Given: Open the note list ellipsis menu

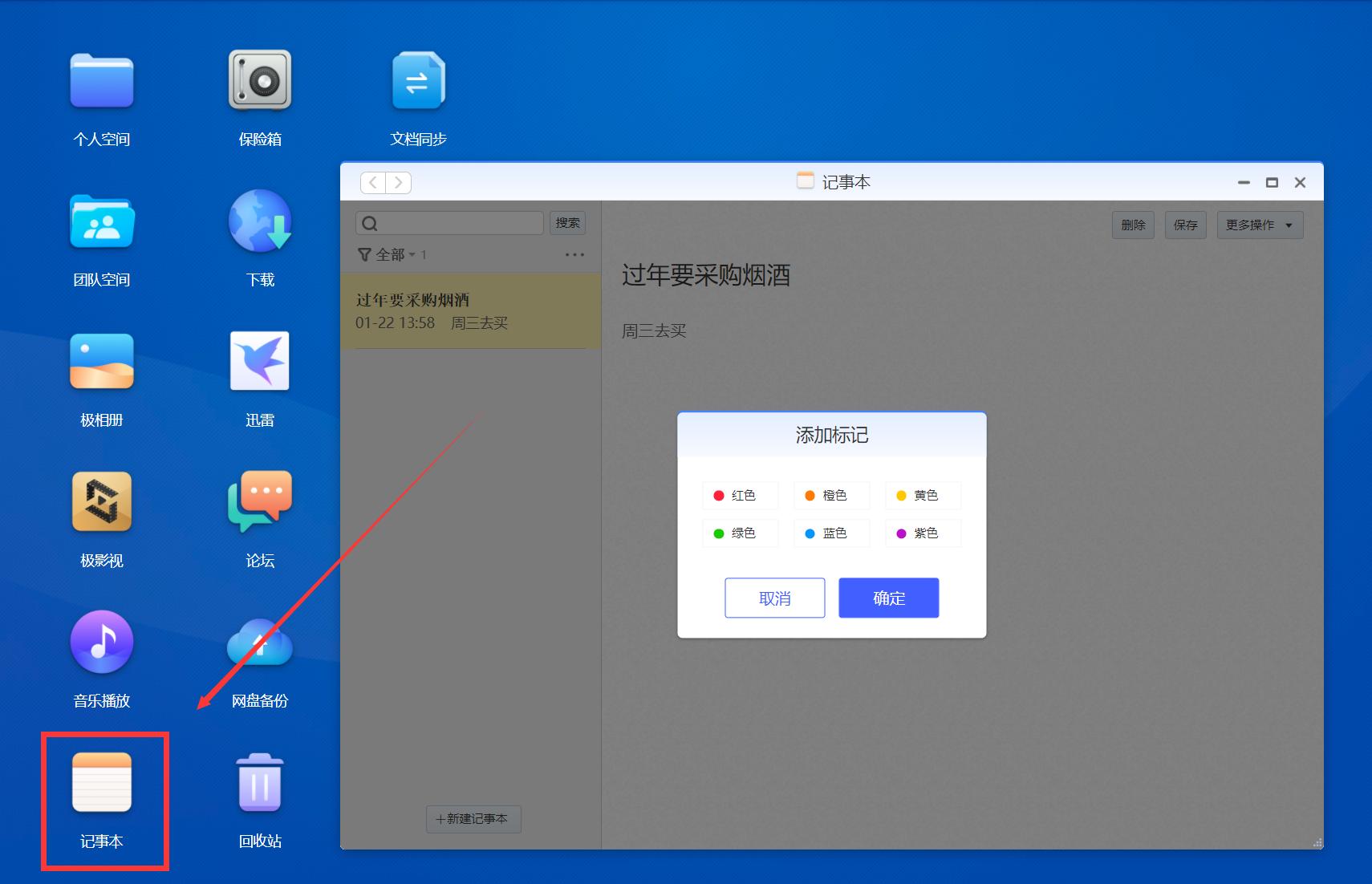Looking at the screenshot, I should pos(574,254).
